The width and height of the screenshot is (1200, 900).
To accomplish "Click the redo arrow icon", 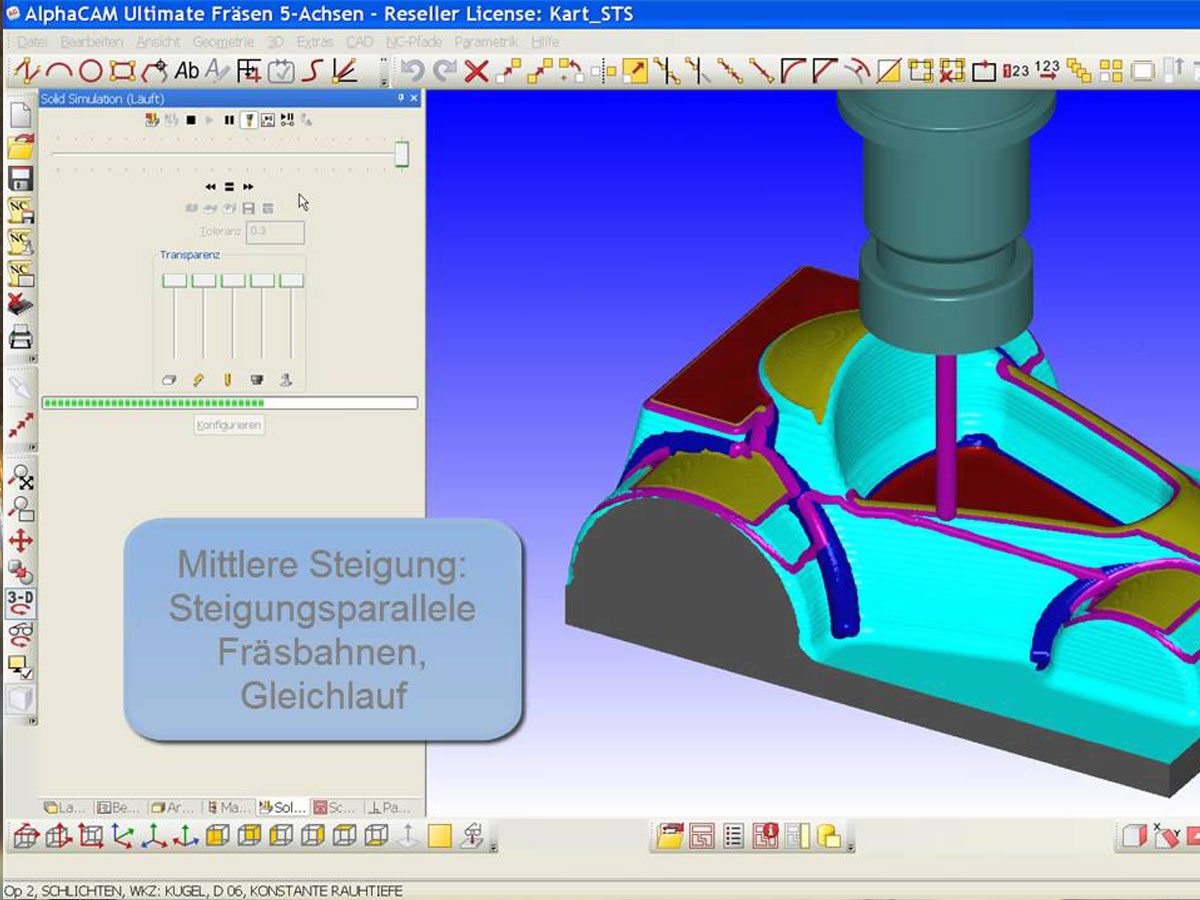I will click(444, 71).
